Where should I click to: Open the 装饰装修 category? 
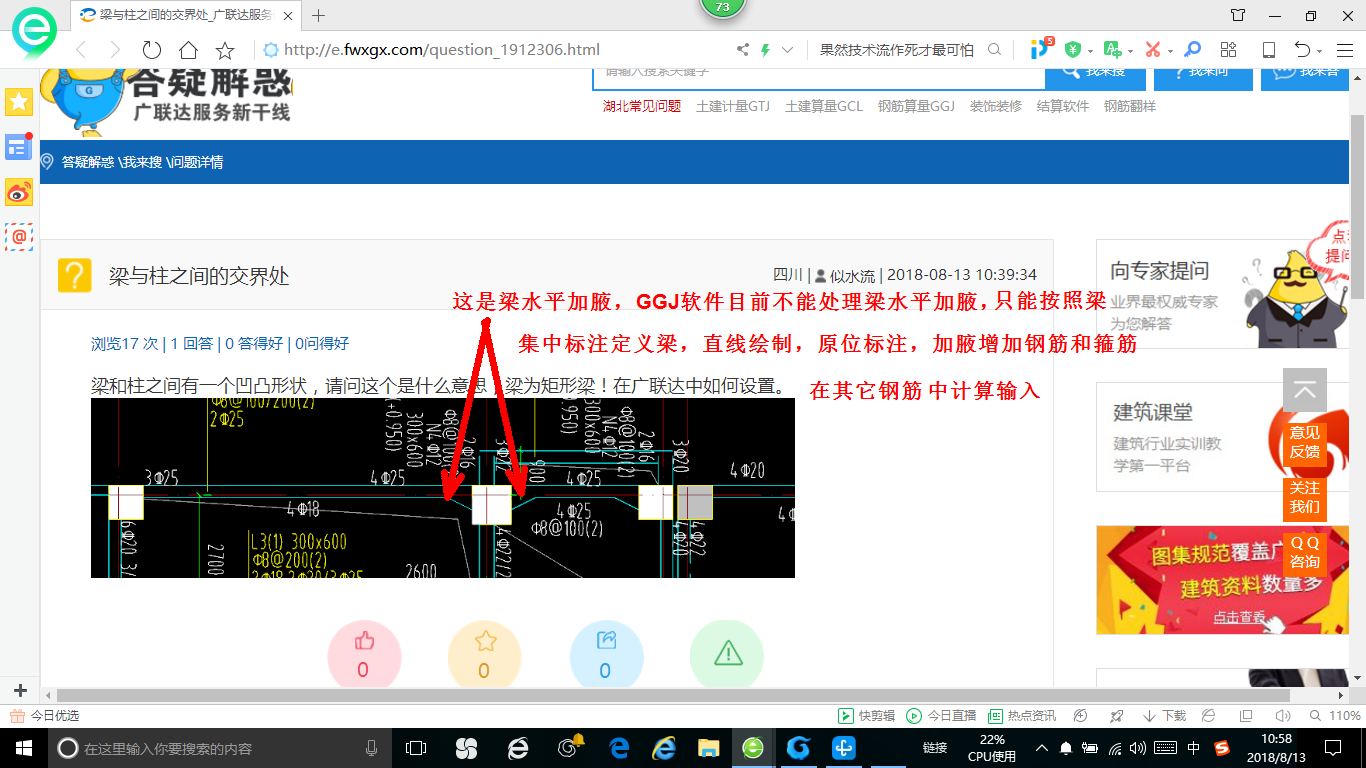996,106
